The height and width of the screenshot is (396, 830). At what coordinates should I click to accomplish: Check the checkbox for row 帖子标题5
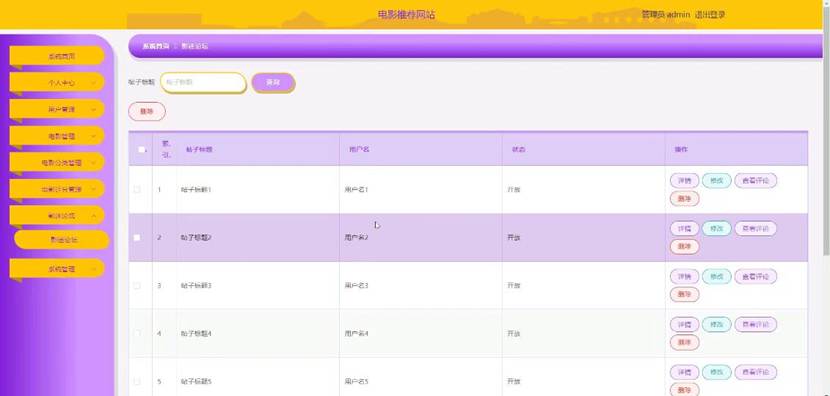pyautogui.click(x=137, y=381)
